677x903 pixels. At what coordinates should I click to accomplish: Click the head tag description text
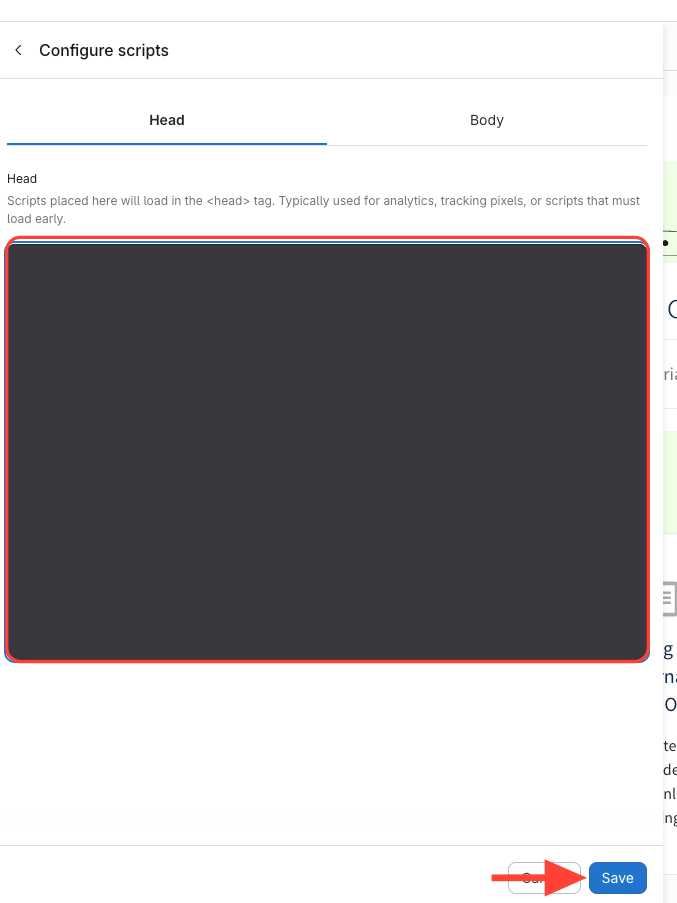coord(323,209)
